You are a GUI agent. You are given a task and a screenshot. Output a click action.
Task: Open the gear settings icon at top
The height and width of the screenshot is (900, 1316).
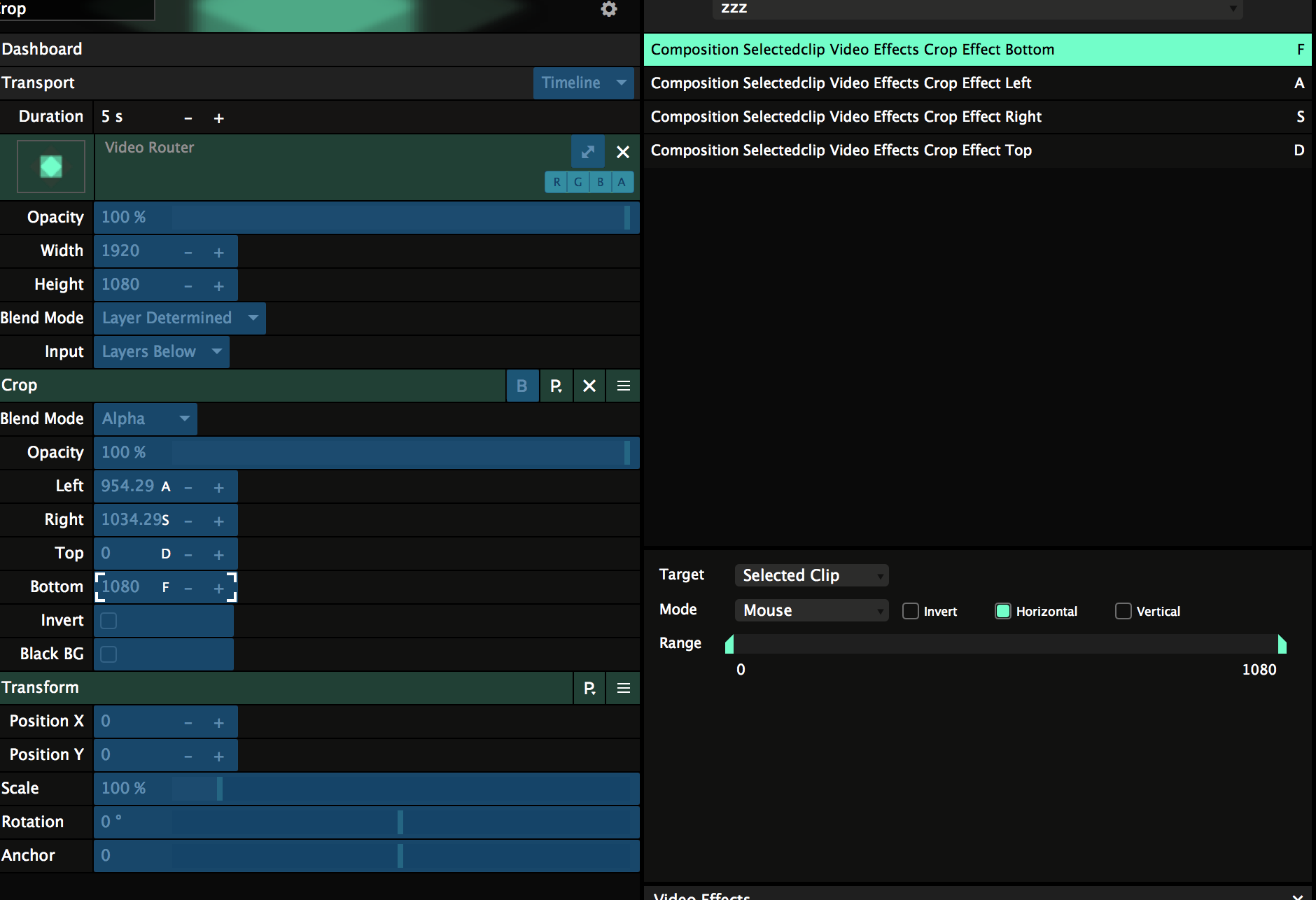tap(609, 9)
